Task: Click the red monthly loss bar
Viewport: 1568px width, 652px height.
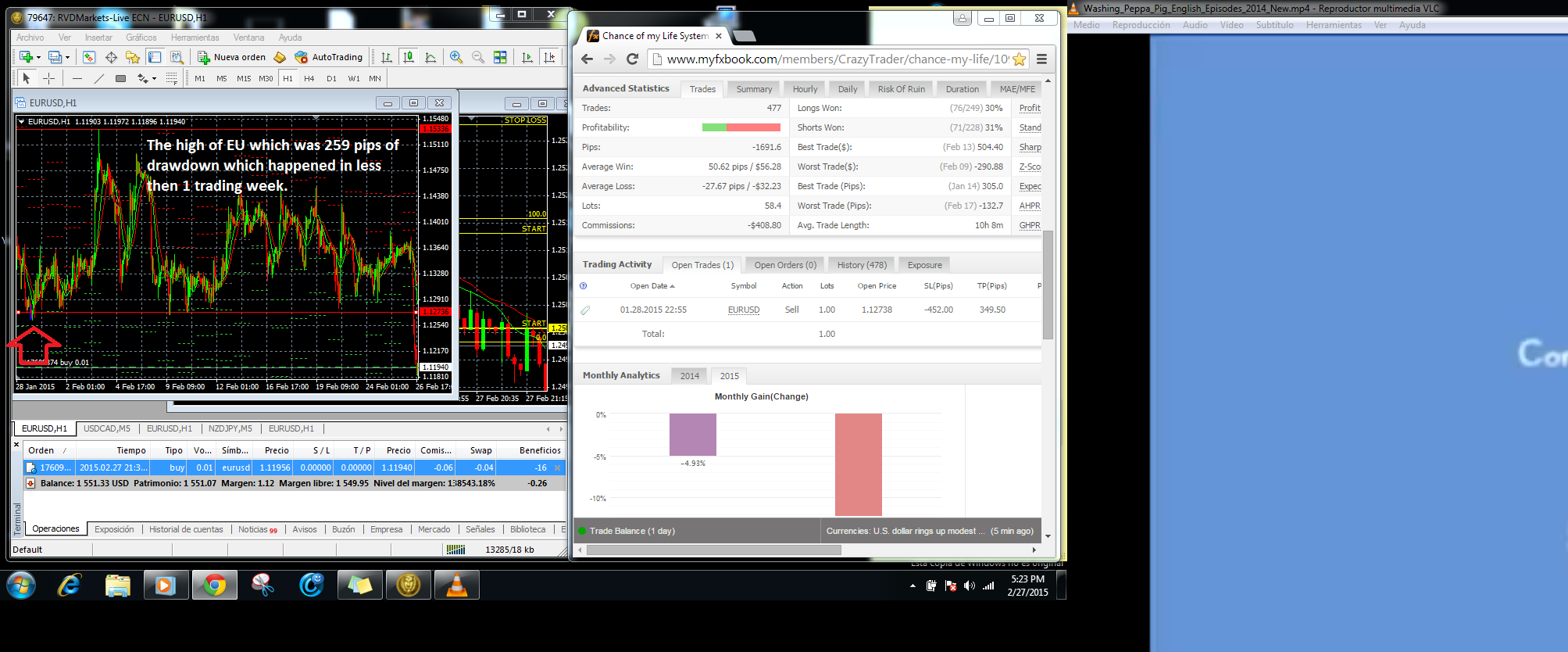Action: (858, 464)
